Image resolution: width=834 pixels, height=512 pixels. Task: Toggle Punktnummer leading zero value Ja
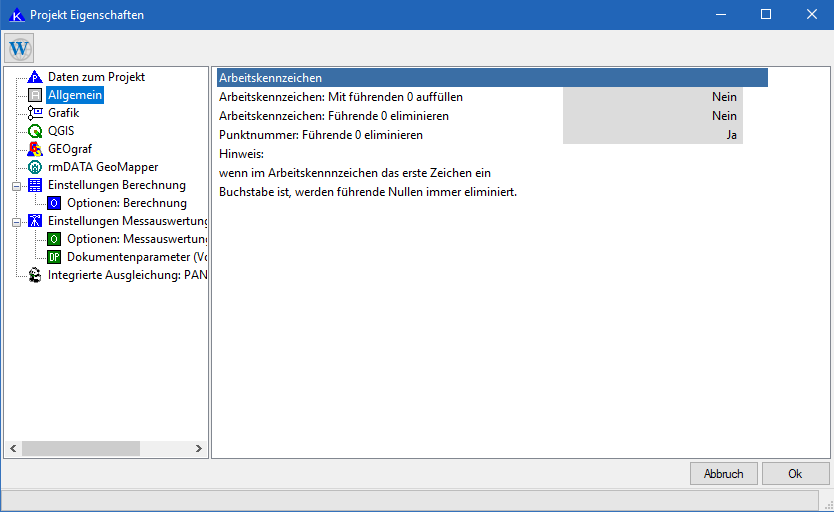pos(652,134)
